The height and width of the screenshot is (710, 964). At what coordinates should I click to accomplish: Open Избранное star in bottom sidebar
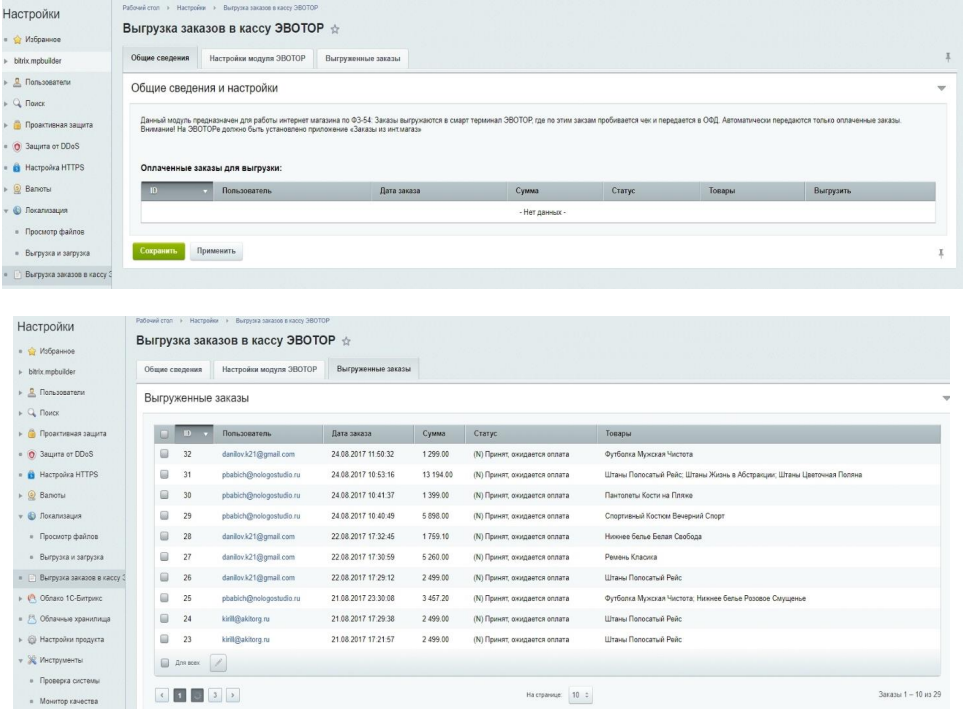[32, 351]
